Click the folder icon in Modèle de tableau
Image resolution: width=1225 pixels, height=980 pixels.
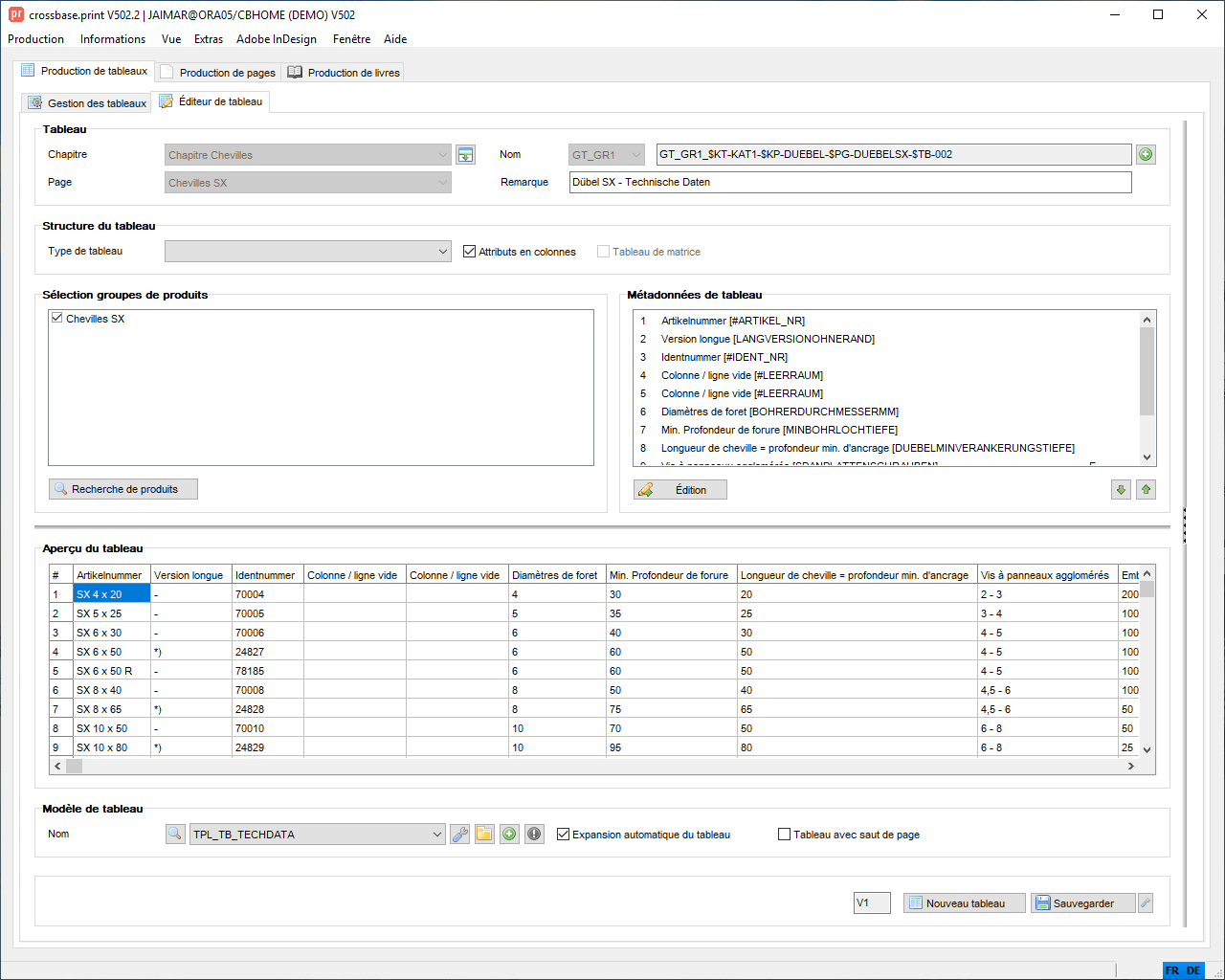[485, 835]
